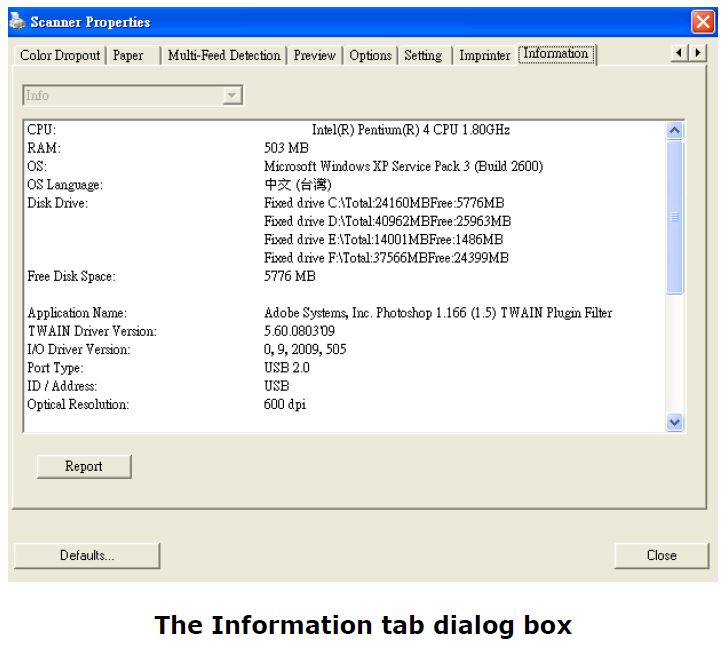Click the info list scroll down arrow
Screen dimensions: 728x656
coord(674,422)
